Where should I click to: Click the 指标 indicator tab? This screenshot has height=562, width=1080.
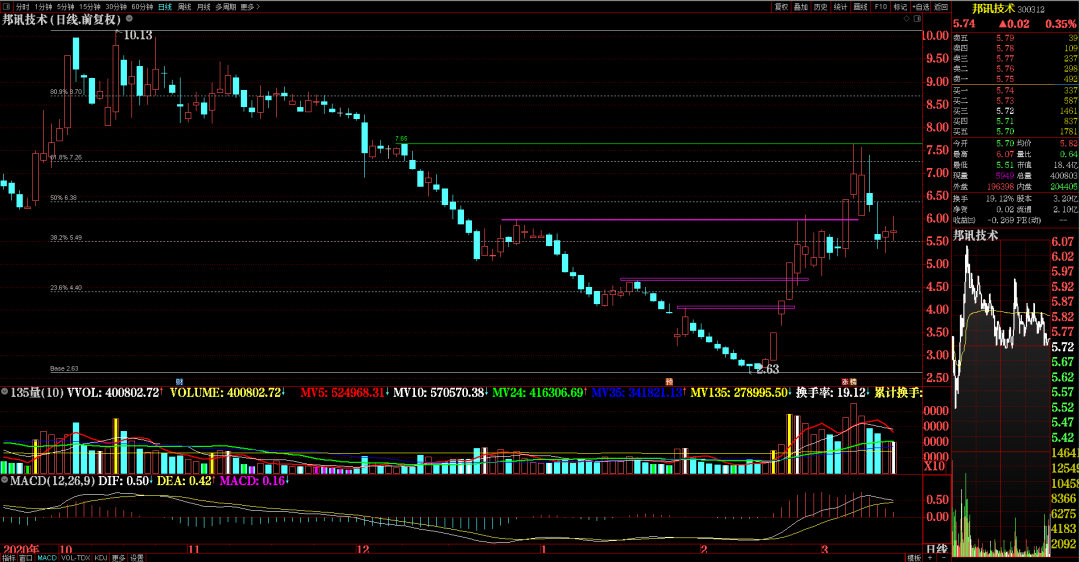tap(8, 558)
